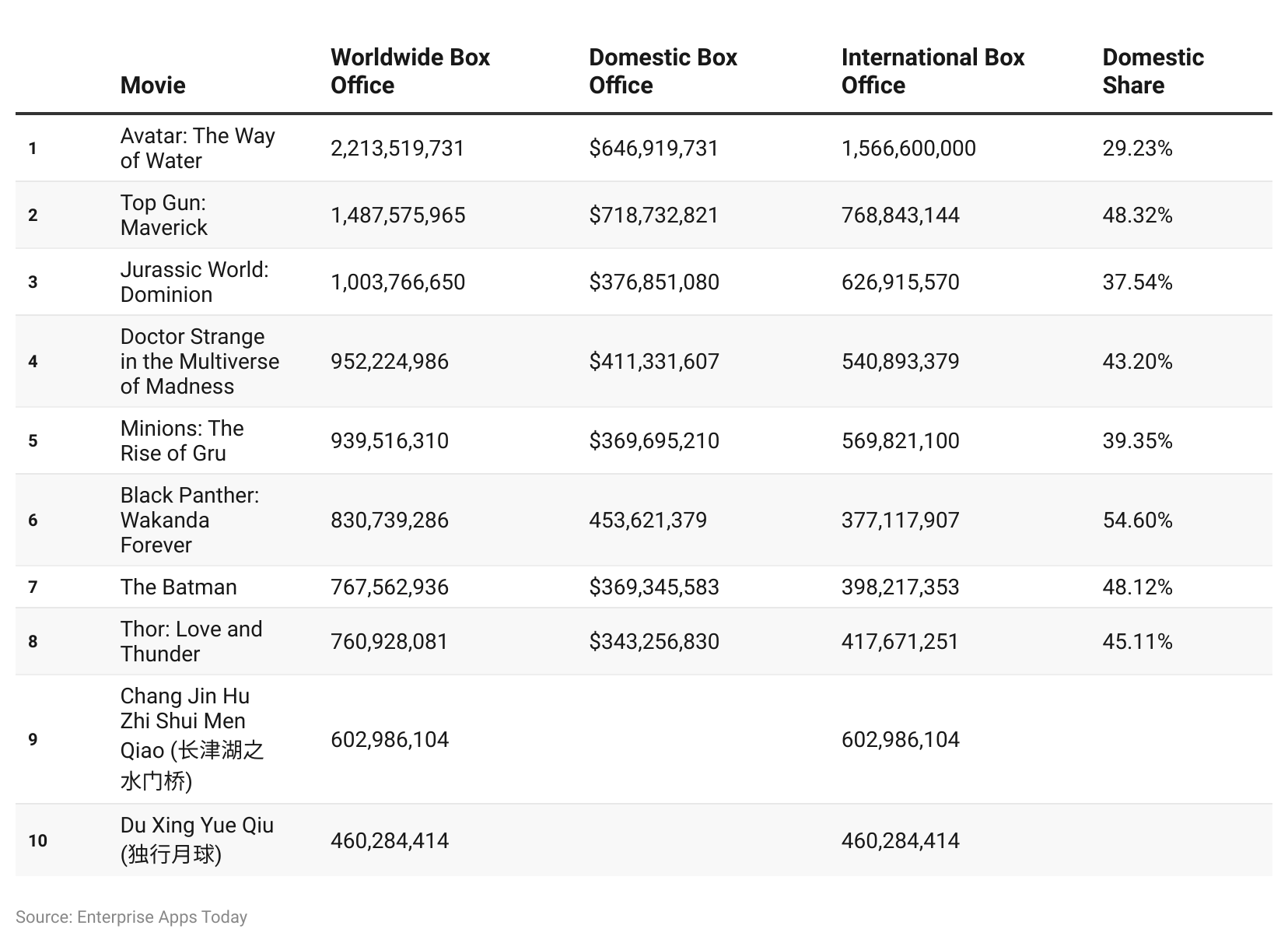Click domestic share 54.60%
This screenshot has width=1288, height=943.
pyautogui.click(x=1137, y=520)
